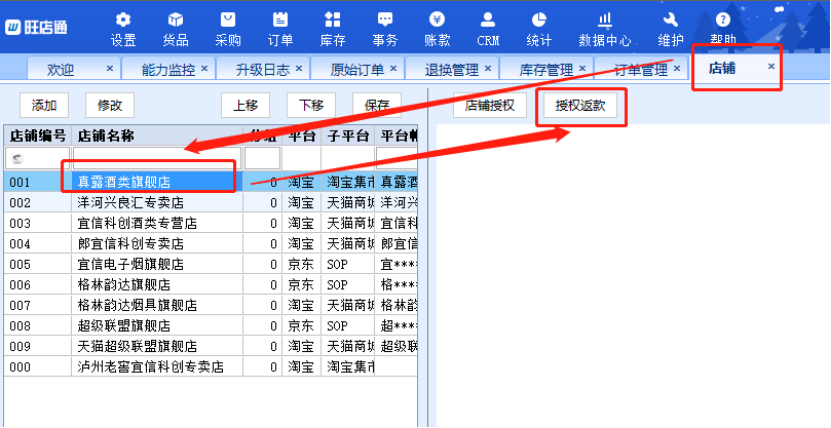Select row 格林韵达旗舰店
Image resolution: width=831 pixels, height=428 pixels.
point(210,285)
